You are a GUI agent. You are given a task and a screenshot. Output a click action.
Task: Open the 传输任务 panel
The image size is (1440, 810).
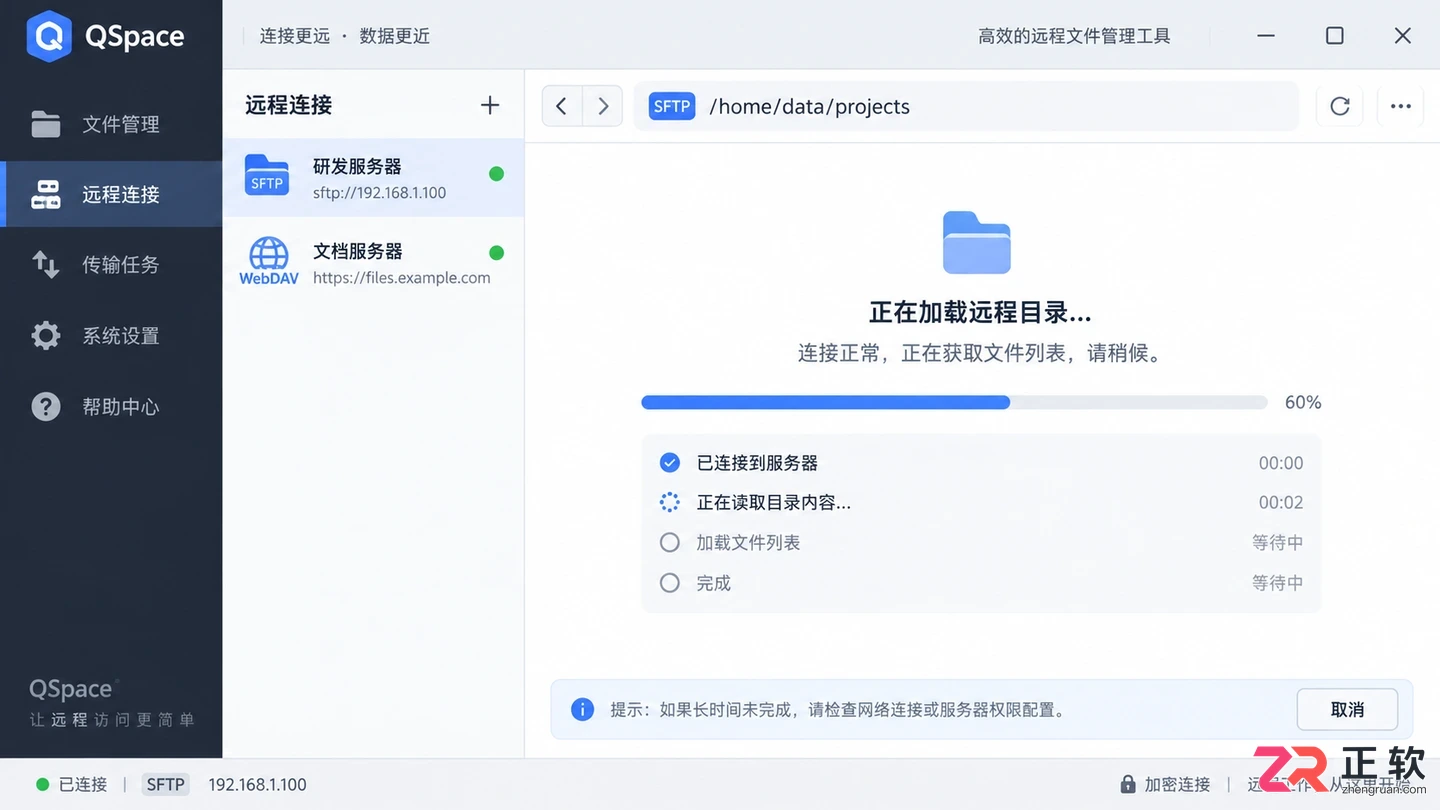(x=111, y=264)
